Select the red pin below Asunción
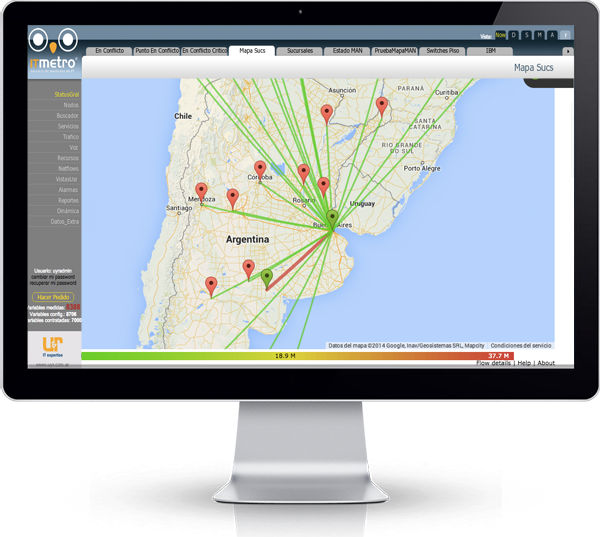 [x=326, y=114]
